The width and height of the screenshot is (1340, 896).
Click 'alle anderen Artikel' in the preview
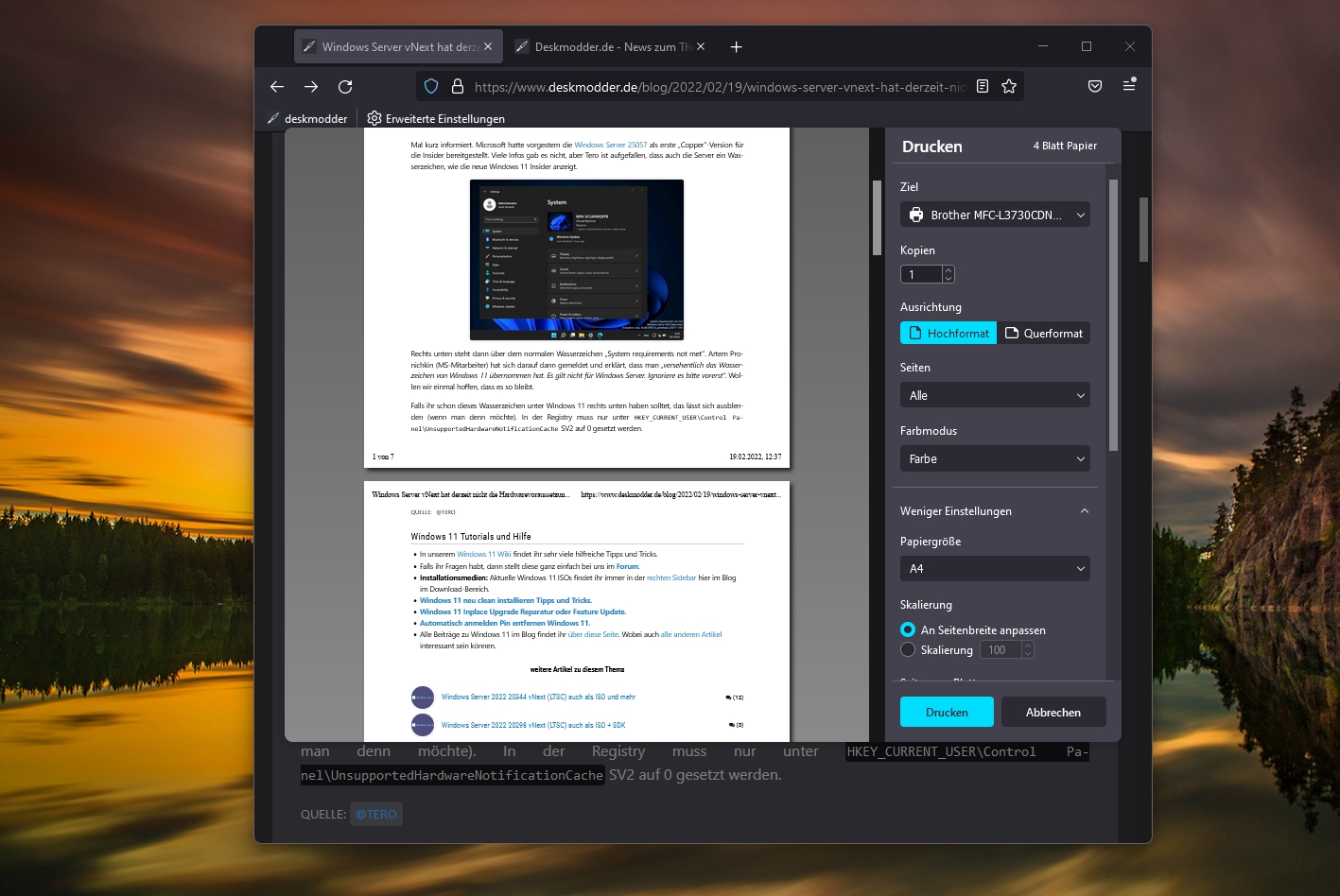[691, 634]
